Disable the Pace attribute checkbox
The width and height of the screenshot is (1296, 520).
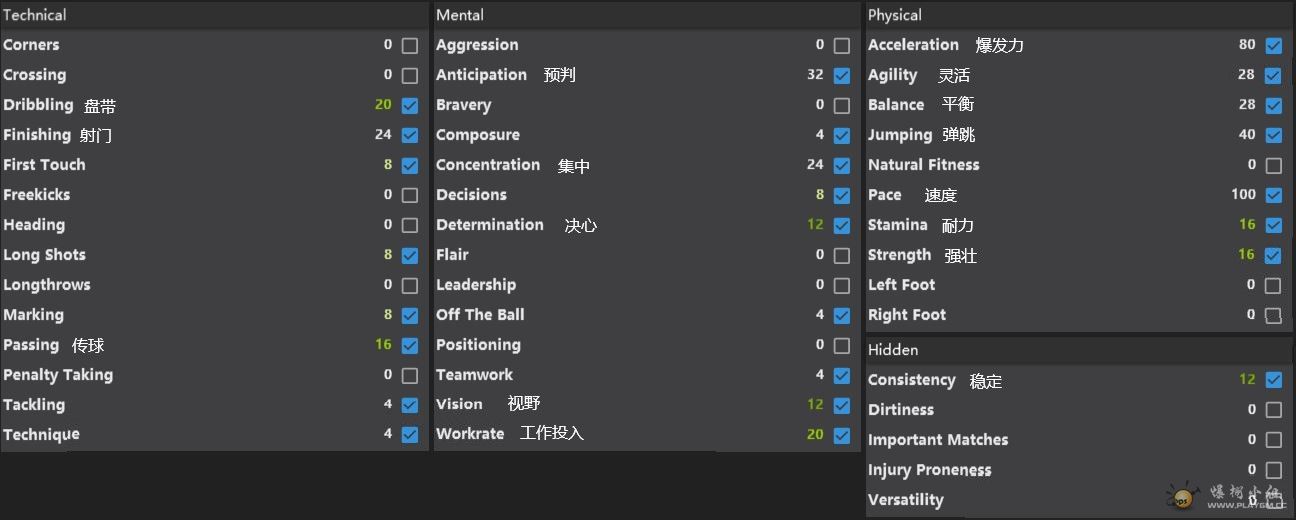(1273, 195)
